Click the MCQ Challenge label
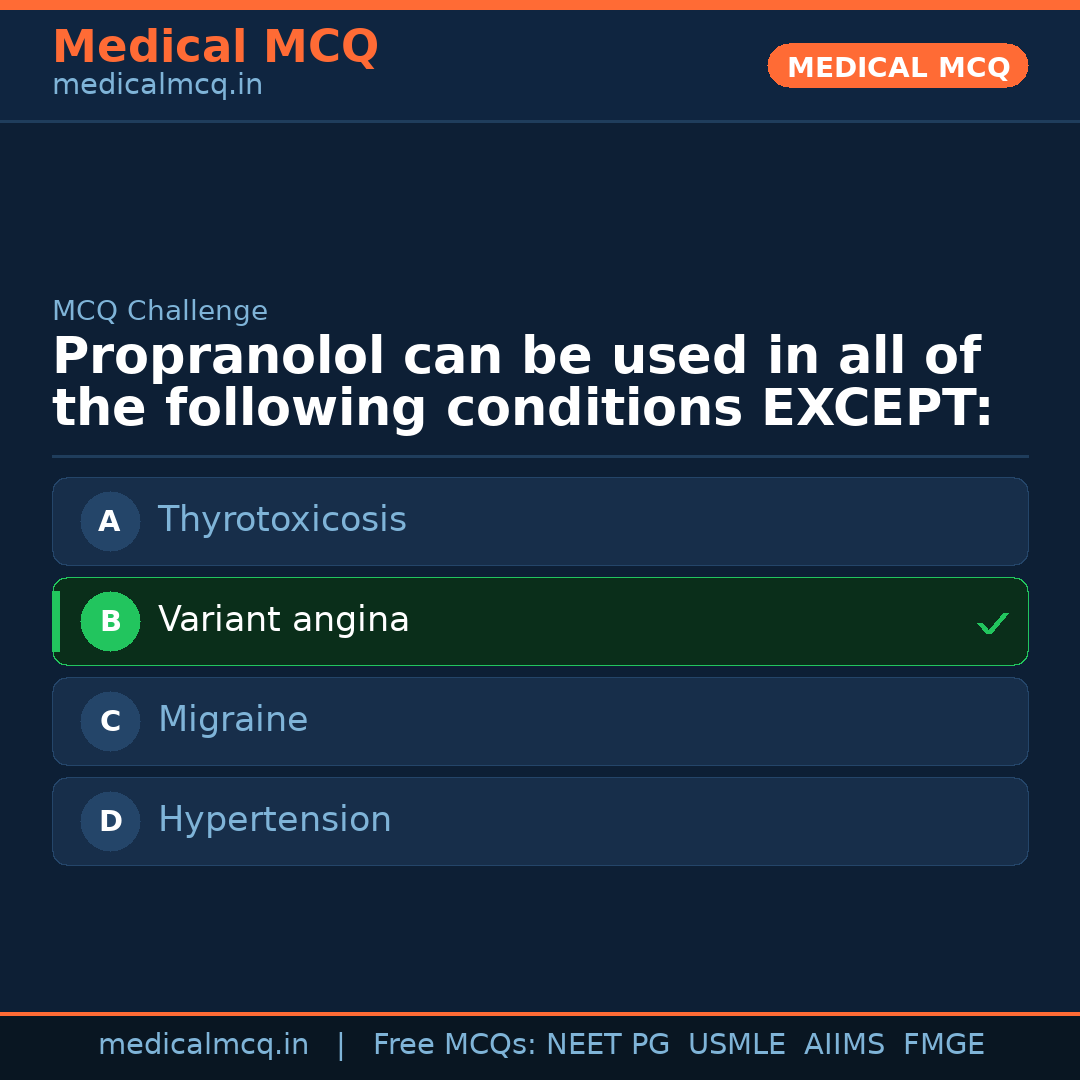 coord(160,311)
